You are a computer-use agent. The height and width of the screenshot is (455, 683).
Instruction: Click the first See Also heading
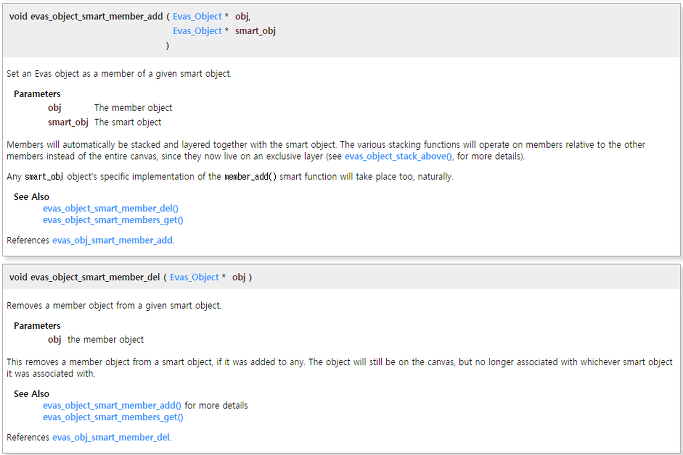coord(31,197)
